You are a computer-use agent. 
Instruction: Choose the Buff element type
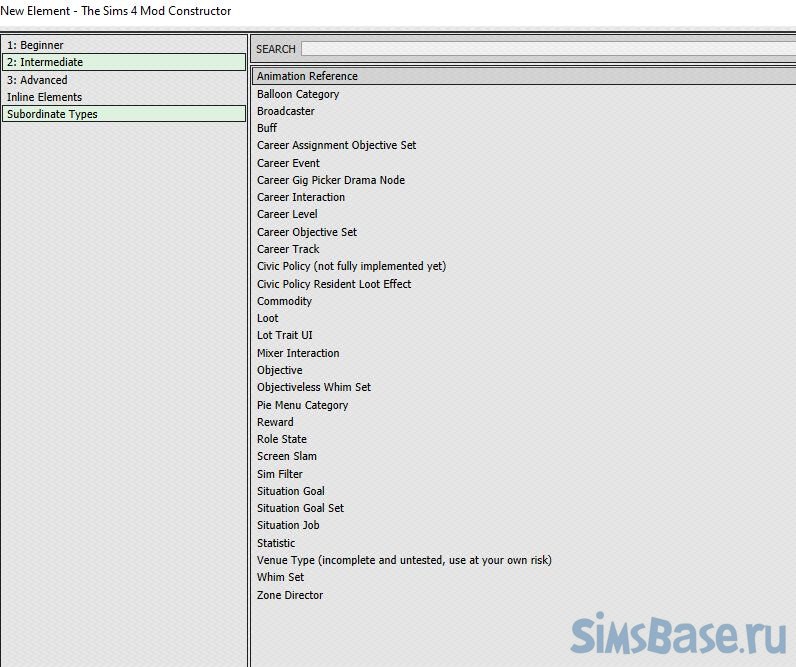[267, 128]
